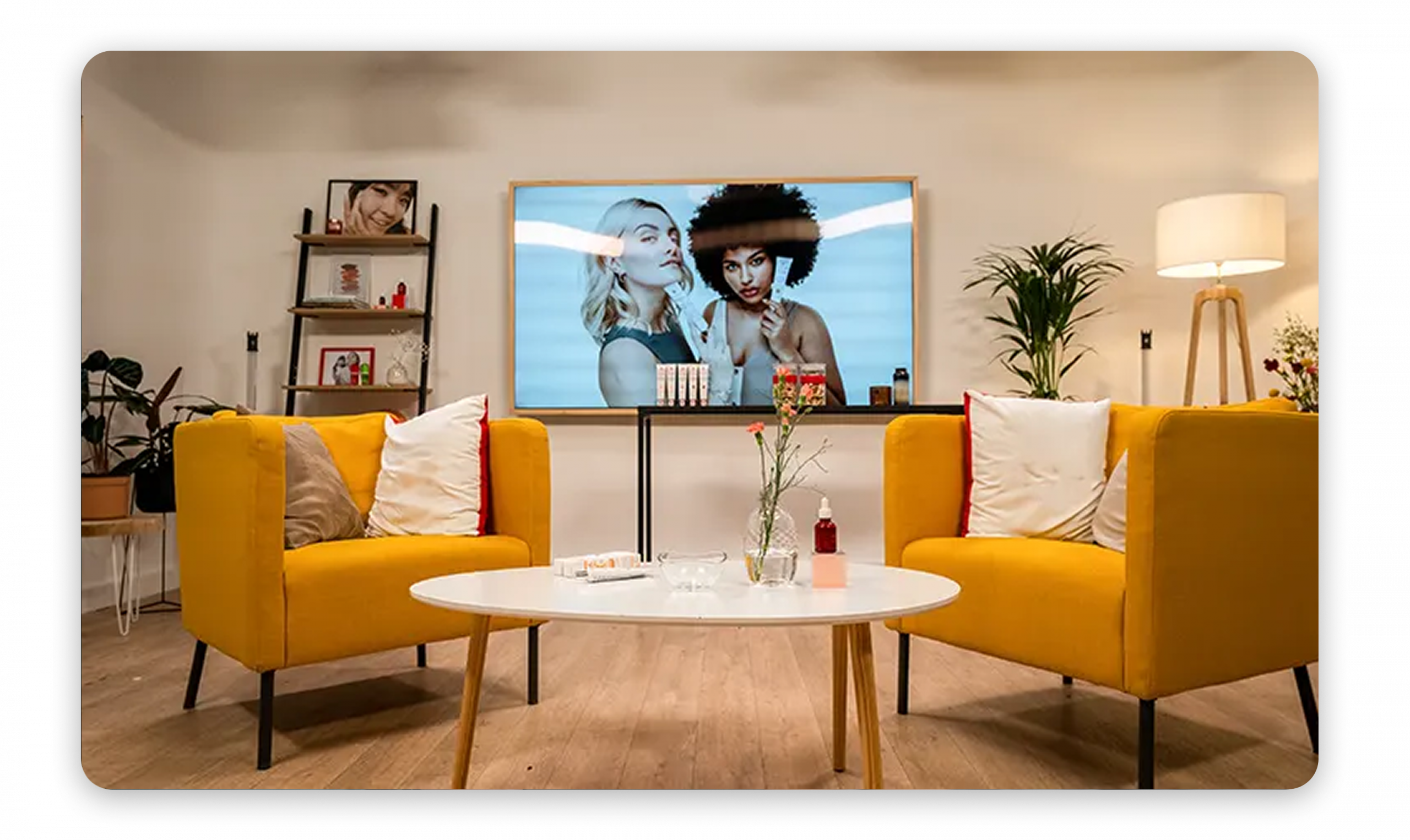Click the row of tubes on the console table
The image size is (1410, 840).
[x=682, y=385]
